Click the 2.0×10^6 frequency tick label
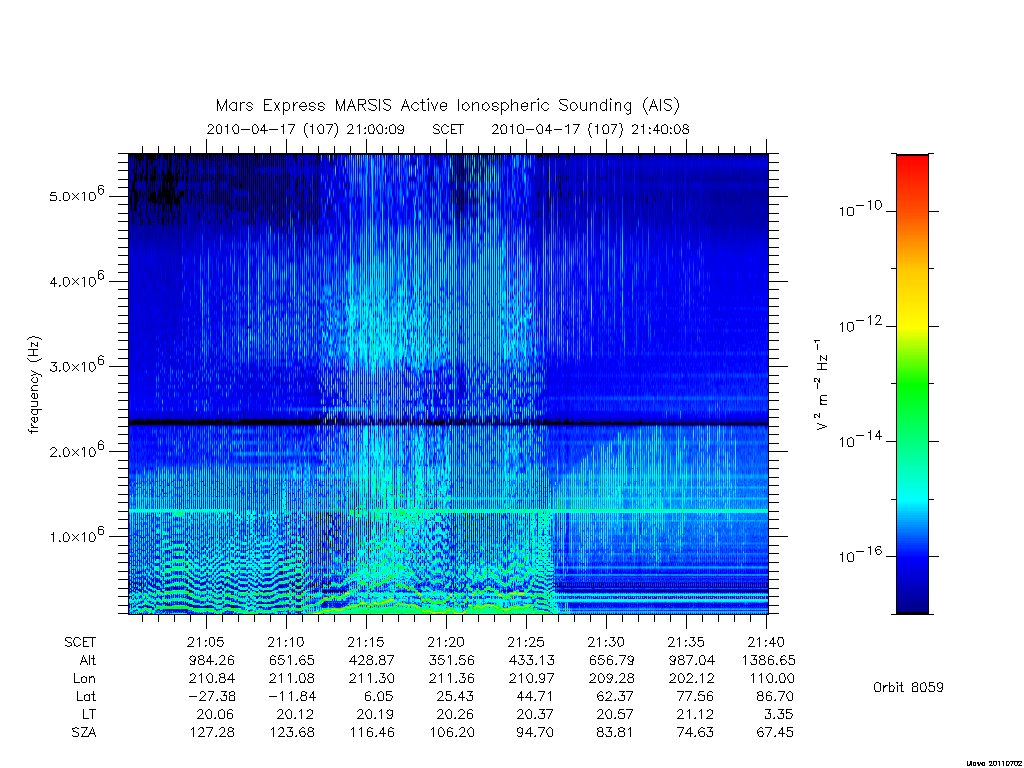This screenshot has width=1024, height=768. (77, 451)
